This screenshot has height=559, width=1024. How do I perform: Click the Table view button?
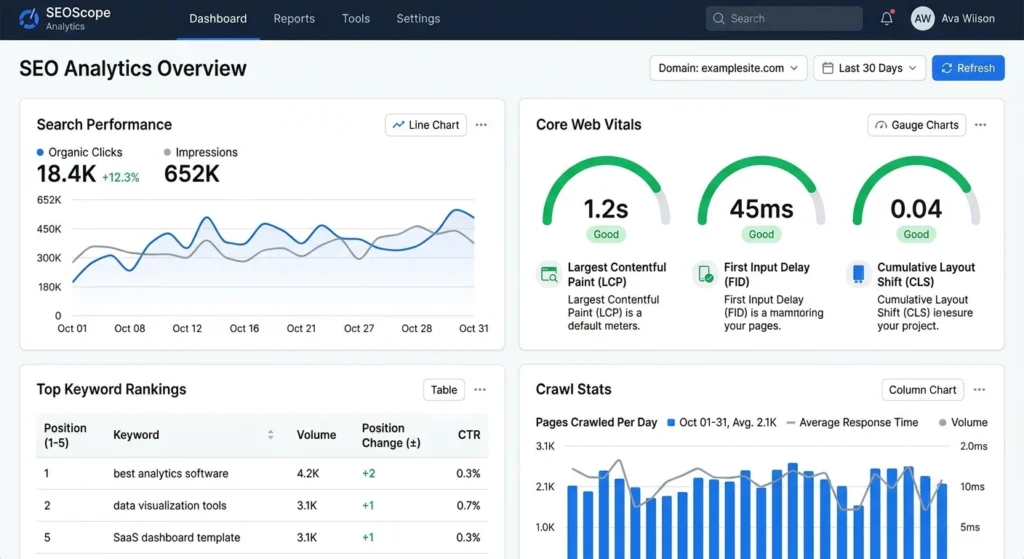pyautogui.click(x=444, y=390)
